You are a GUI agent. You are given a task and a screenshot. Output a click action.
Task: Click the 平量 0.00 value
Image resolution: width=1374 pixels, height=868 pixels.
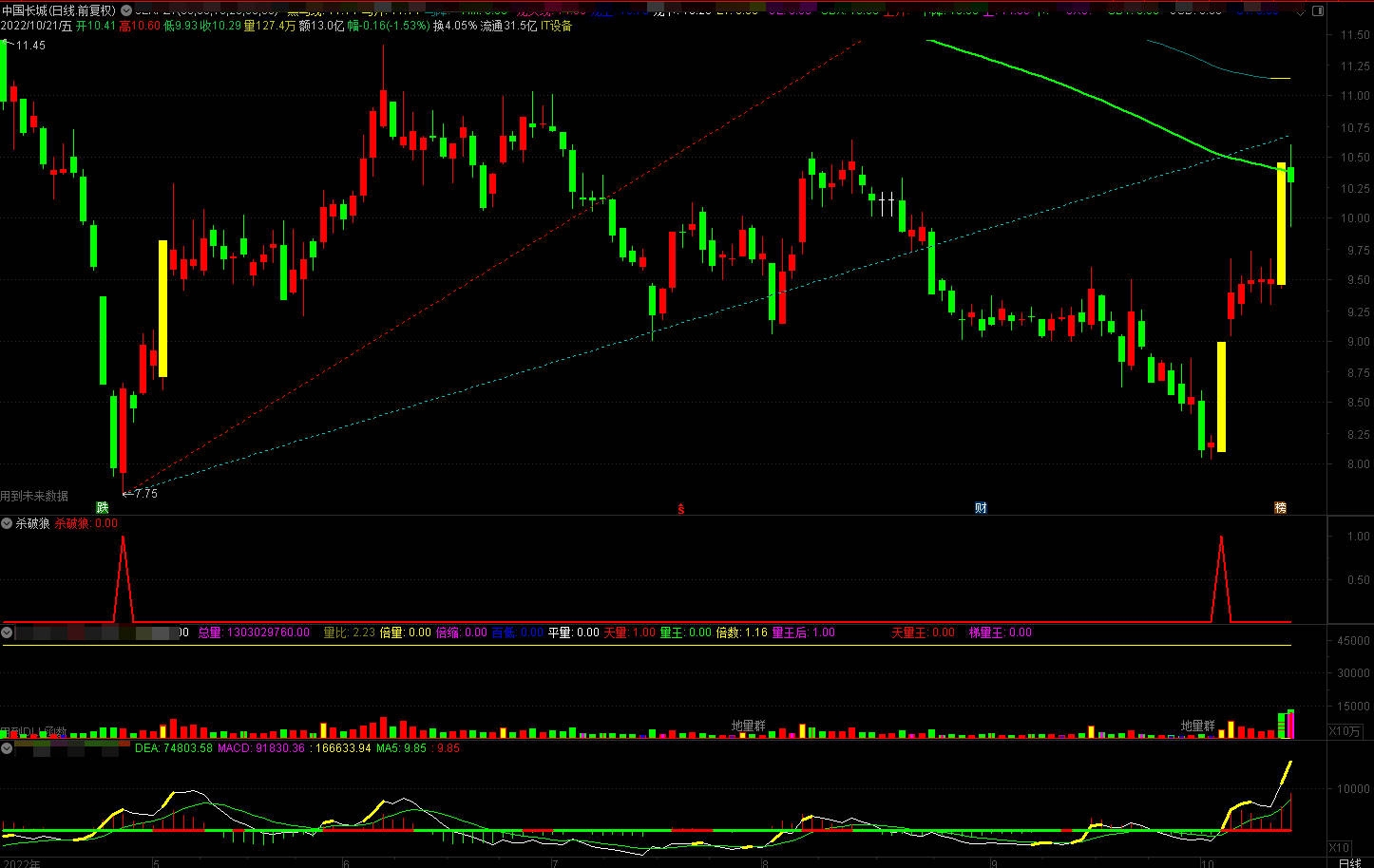pyautogui.click(x=574, y=632)
